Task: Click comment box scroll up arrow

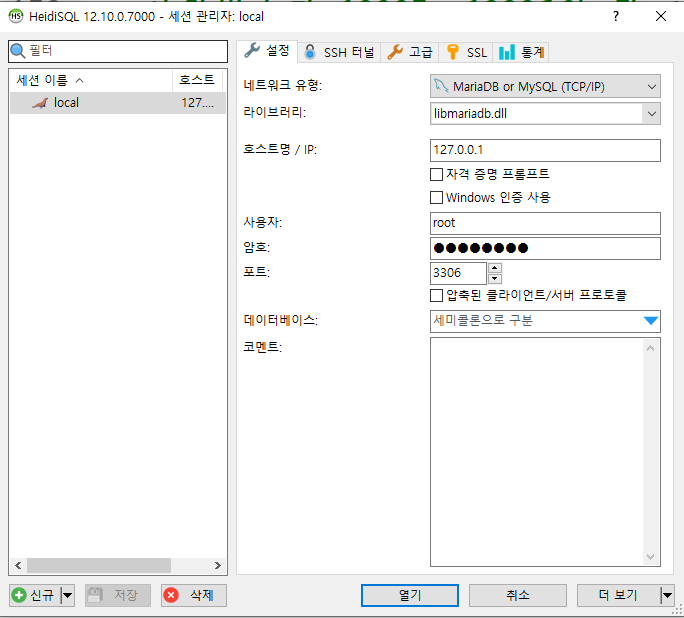Action: (x=650, y=348)
